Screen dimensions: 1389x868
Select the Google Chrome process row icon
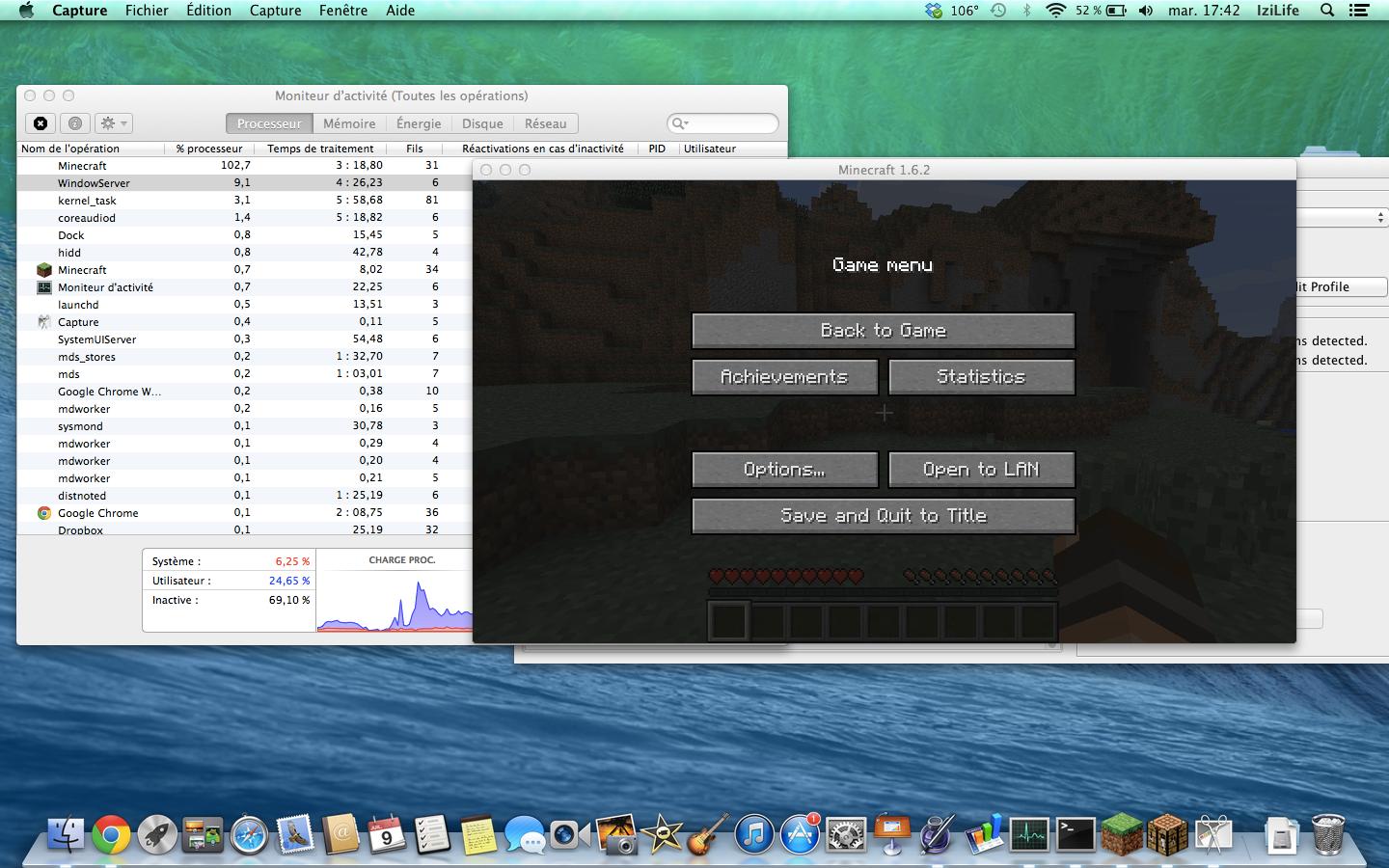click(x=44, y=513)
